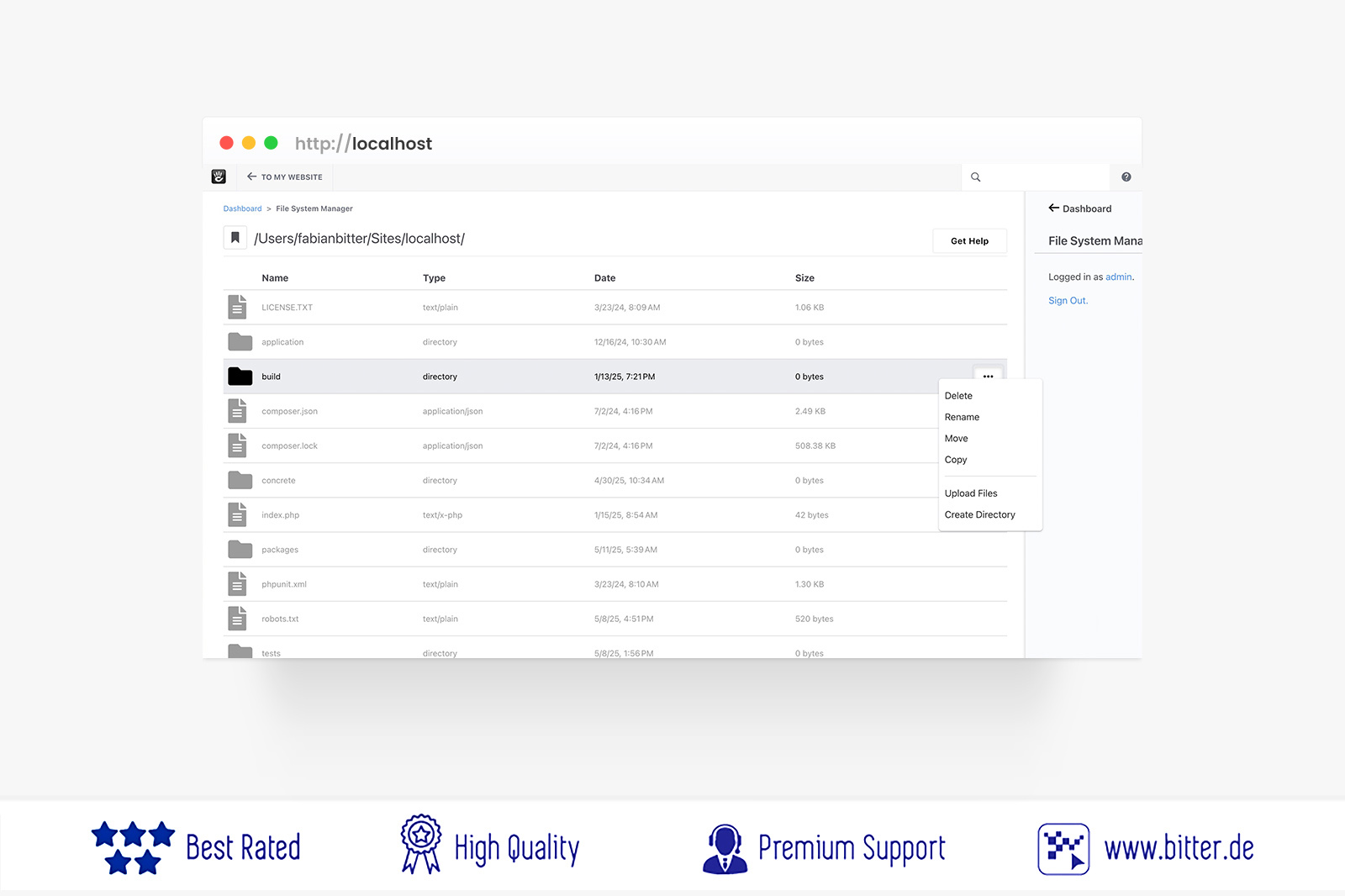Choose Rename in the context menu
This screenshot has height=896, width=1345.
[x=962, y=417]
